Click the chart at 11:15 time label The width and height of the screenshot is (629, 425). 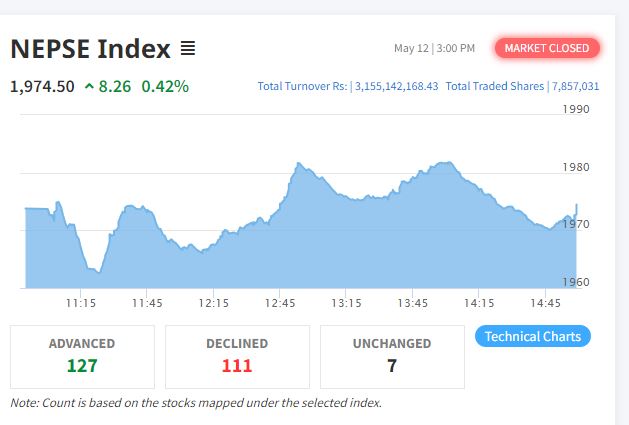click(x=81, y=303)
